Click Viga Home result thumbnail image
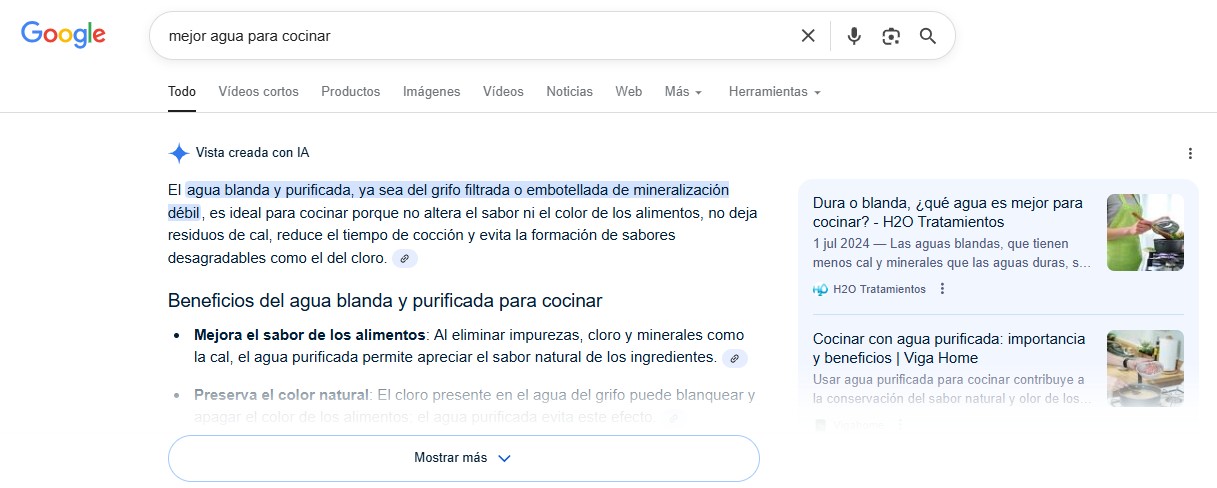1217x488 pixels. point(1145,368)
